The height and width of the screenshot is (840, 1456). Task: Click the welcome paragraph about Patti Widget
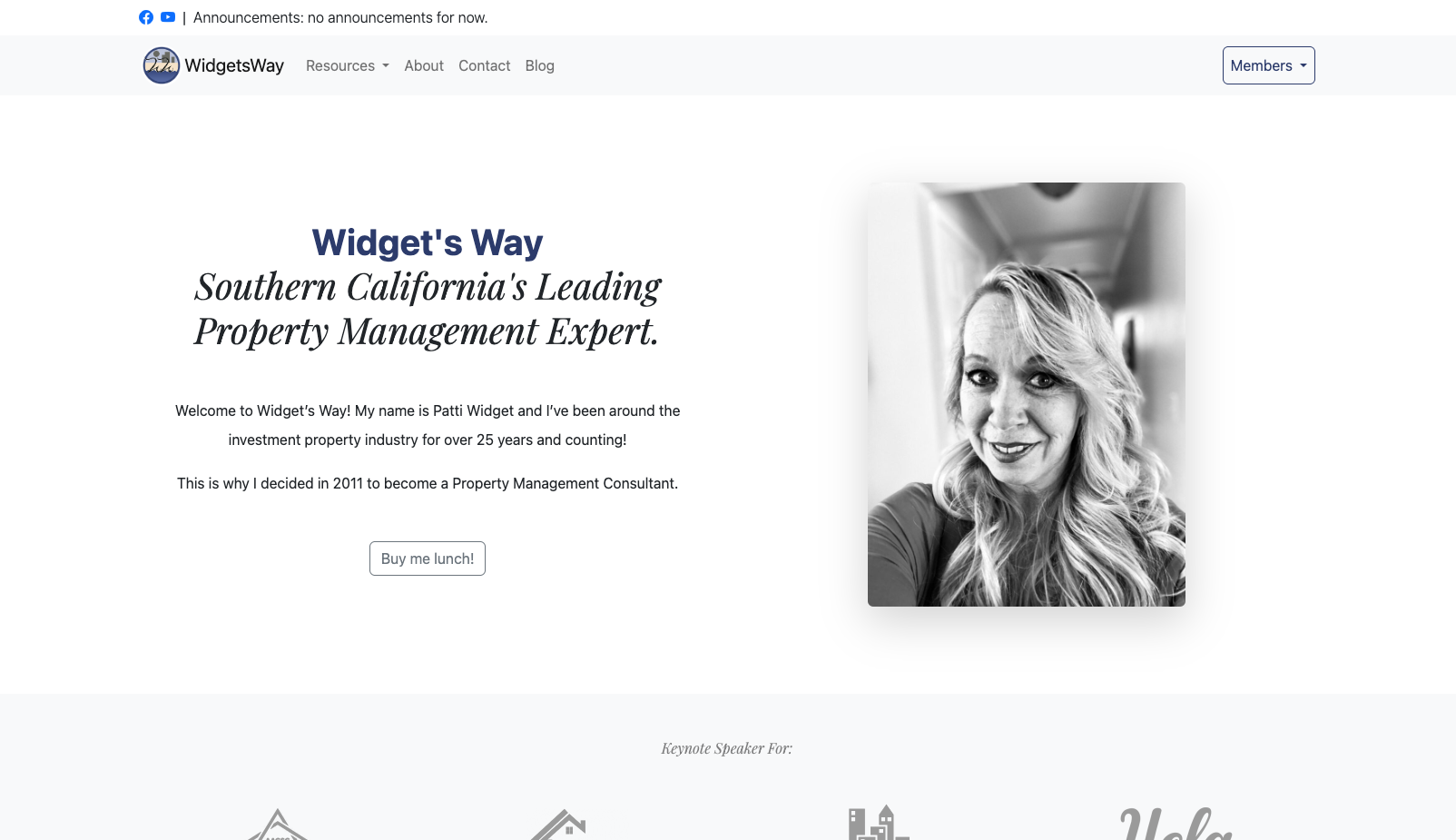(428, 425)
